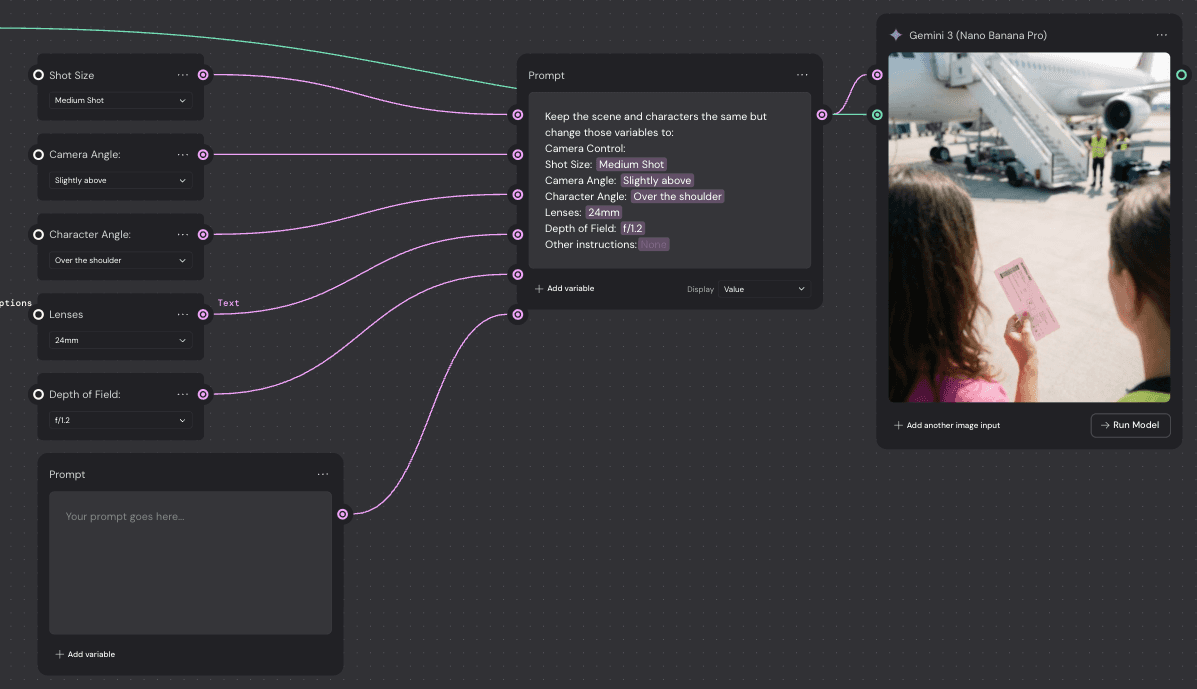The width and height of the screenshot is (1197, 689).
Task: Click the 'Camera Angle:' node title
Action: point(85,154)
